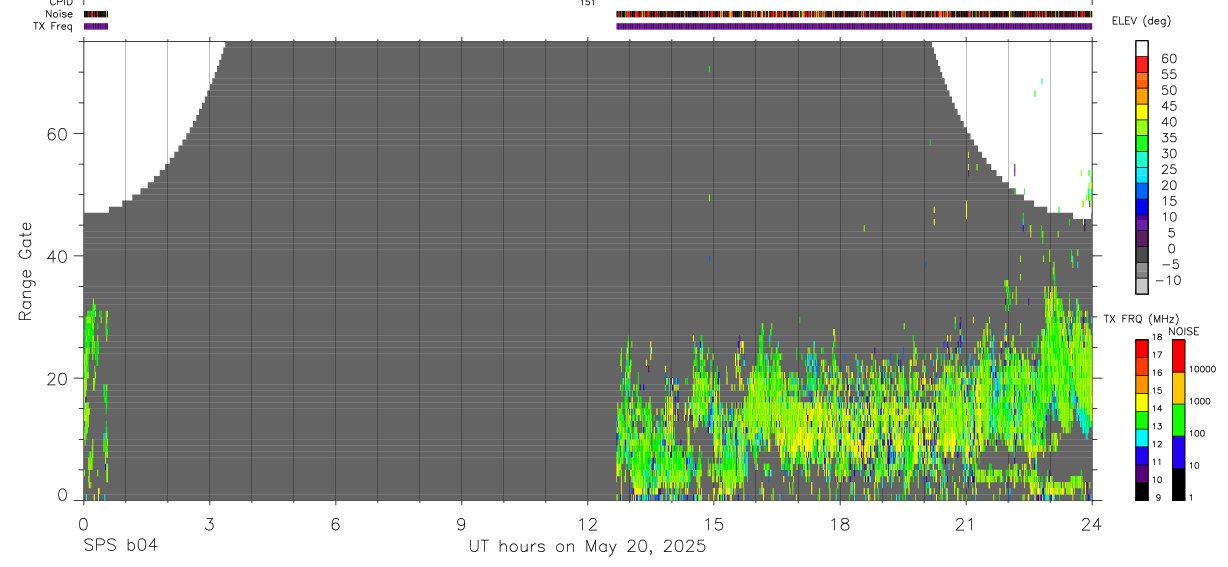Click the Noise strip above the afternoon data
Screen dimensions: 1228x567
coord(854,14)
